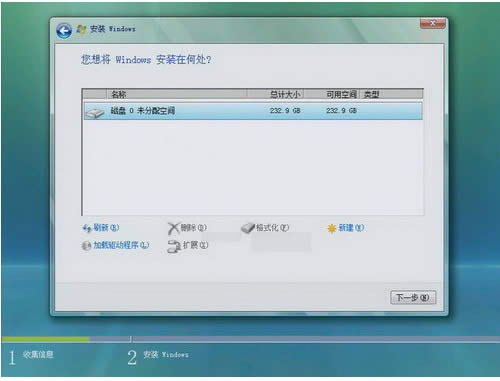Viewport: 500px width, 381px height.
Task: Click the hard drive icon for Disk 0
Action: (x=95, y=113)
